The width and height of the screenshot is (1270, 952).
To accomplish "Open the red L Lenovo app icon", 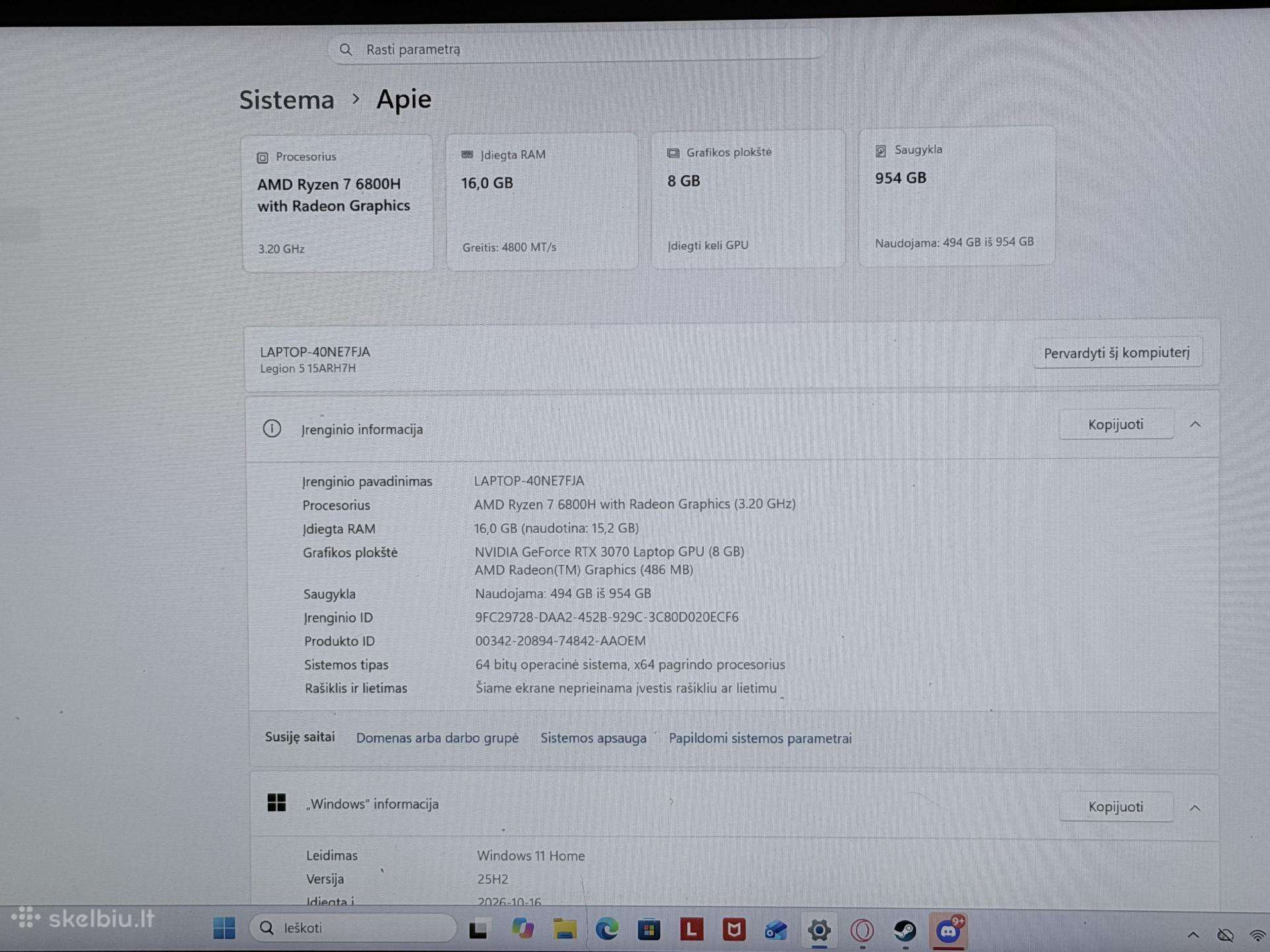I will 691,930.
